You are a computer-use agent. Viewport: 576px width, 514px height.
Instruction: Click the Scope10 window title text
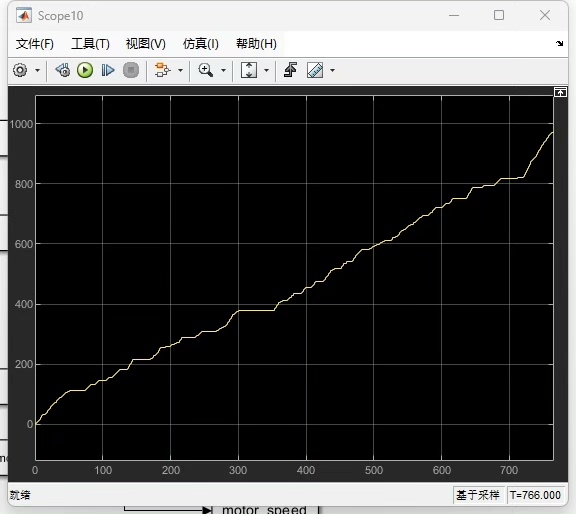pyautogui.click(x=60, y=16)
